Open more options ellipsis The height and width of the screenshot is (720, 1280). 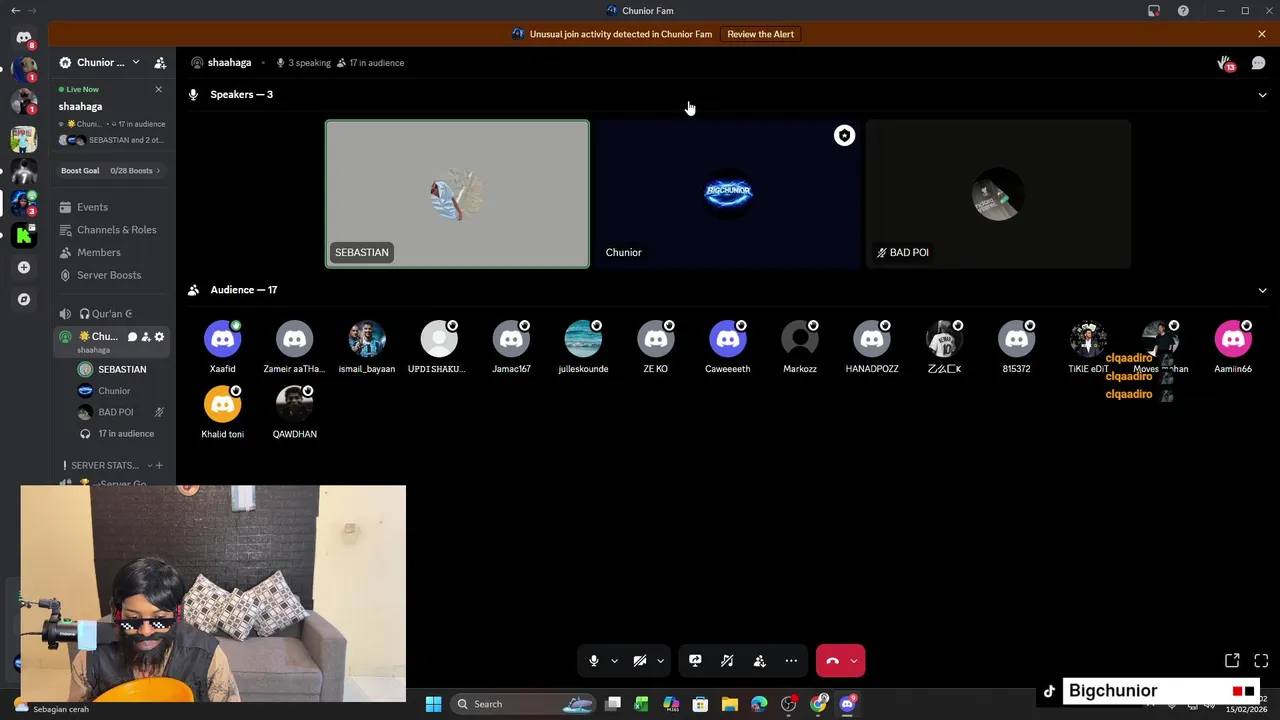pos(791,661)
